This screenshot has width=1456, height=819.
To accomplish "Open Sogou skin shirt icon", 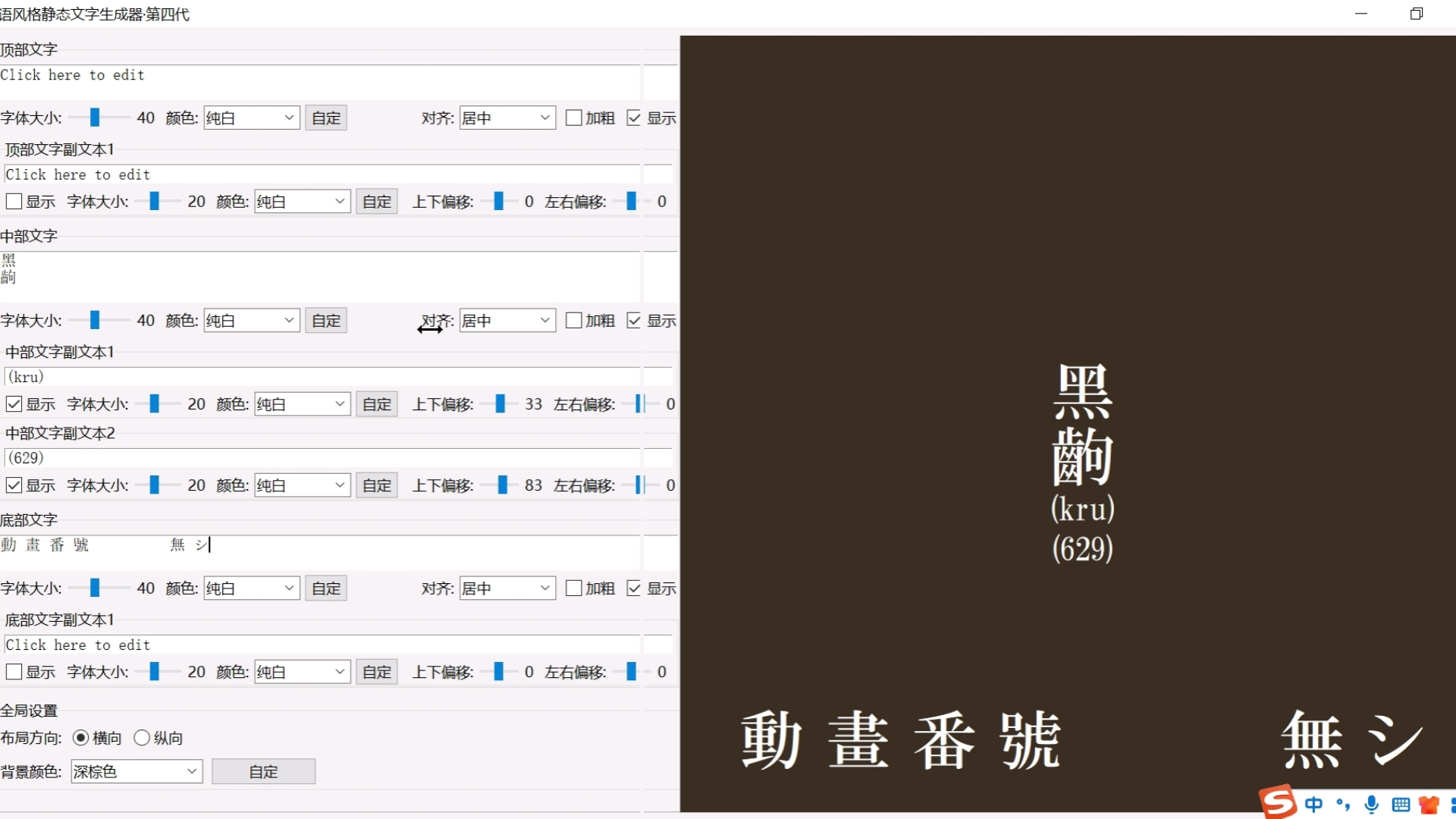I will 1429,805.
